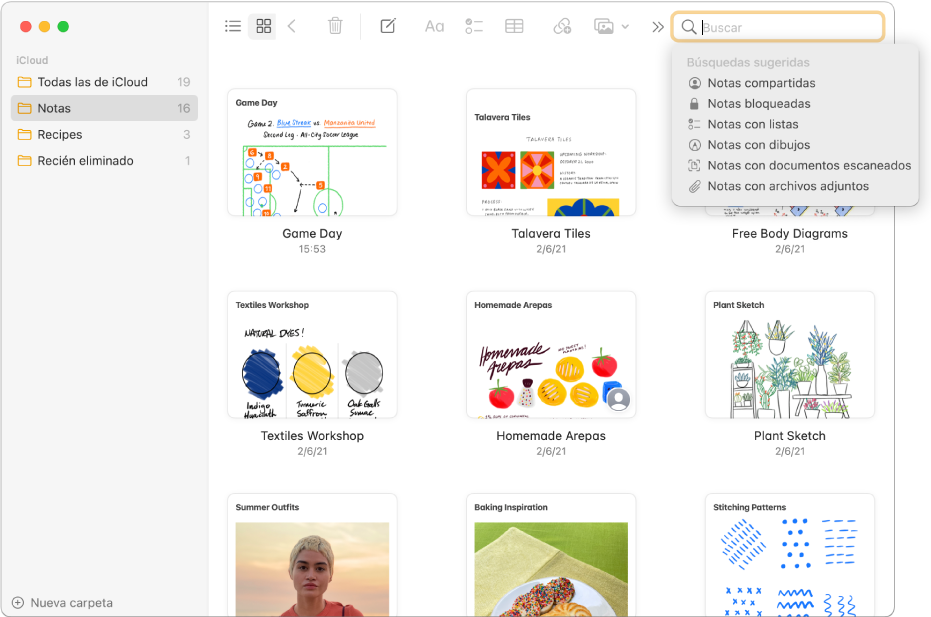Click the back chevron in toolbar
The height and width of the screenshot is (617, 931).
(292, 26)
